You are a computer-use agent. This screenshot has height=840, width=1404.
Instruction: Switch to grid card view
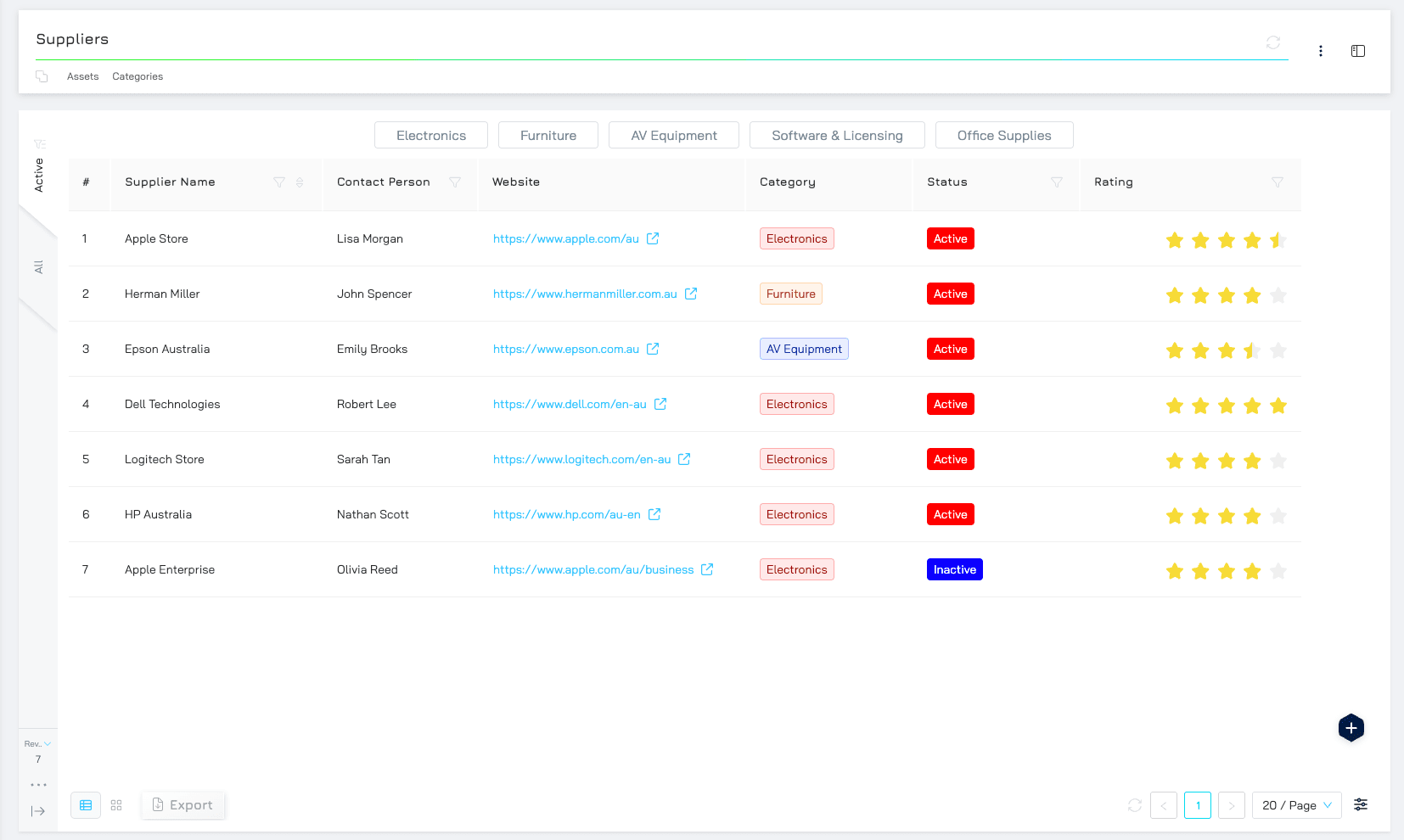tap(116, 805)
